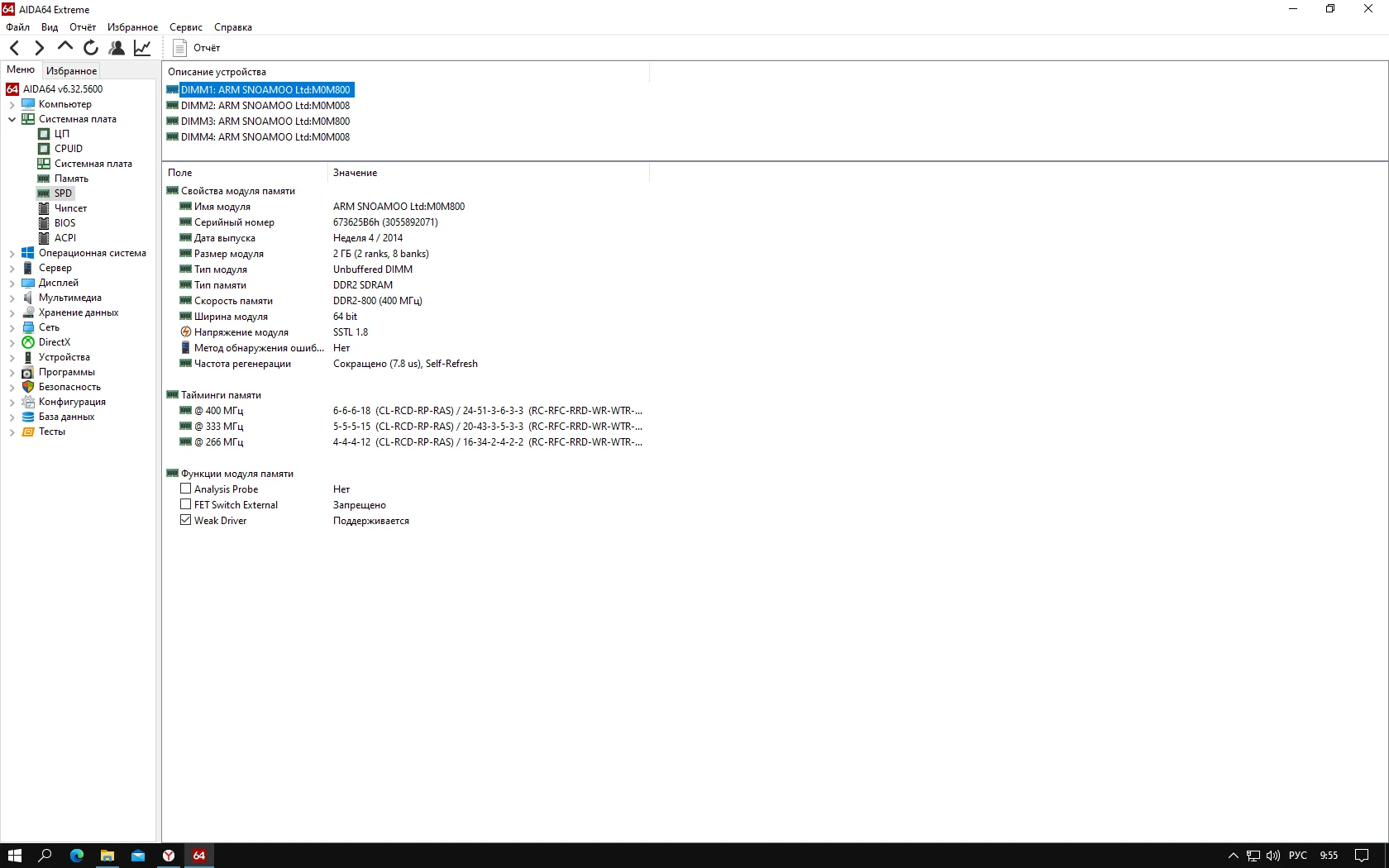Click the Программы programs icon
1389x868 pixels.
tap(28, 372)
